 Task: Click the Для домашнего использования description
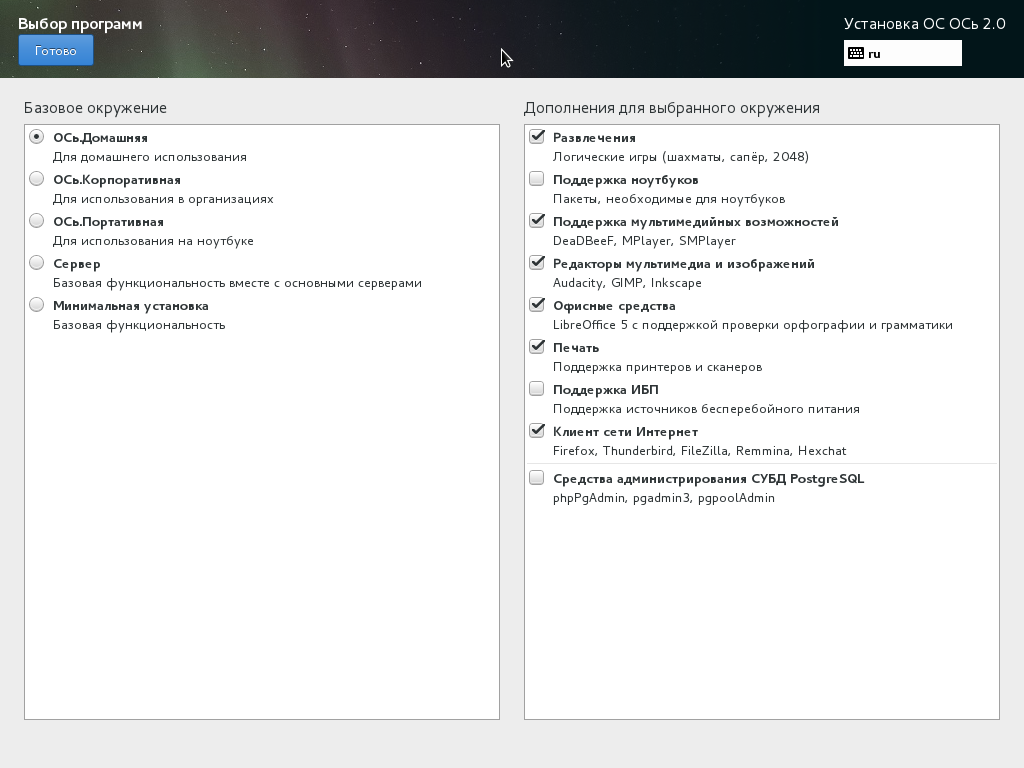click(x=149, y=157)
